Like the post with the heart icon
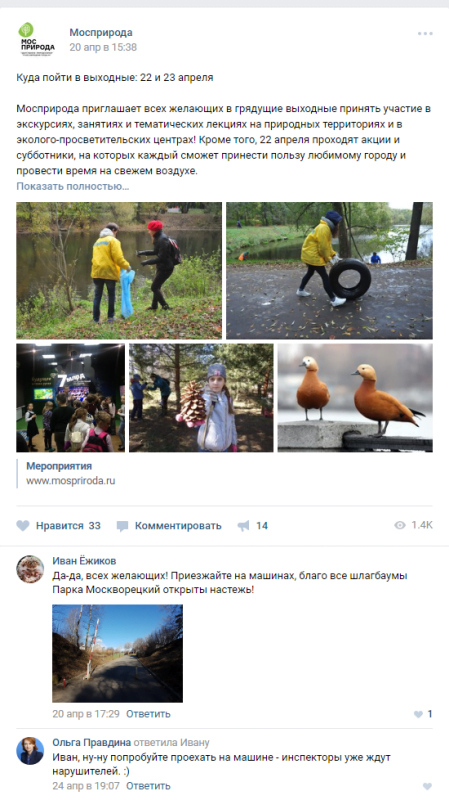The width and height of the screenshot is (449, 800). tap(23, 526)
